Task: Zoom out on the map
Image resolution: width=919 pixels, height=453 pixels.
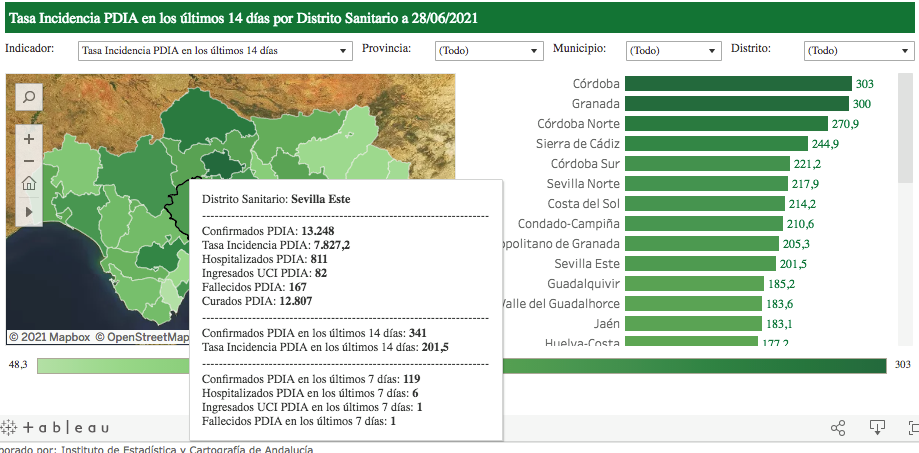Action: point(29,161)
